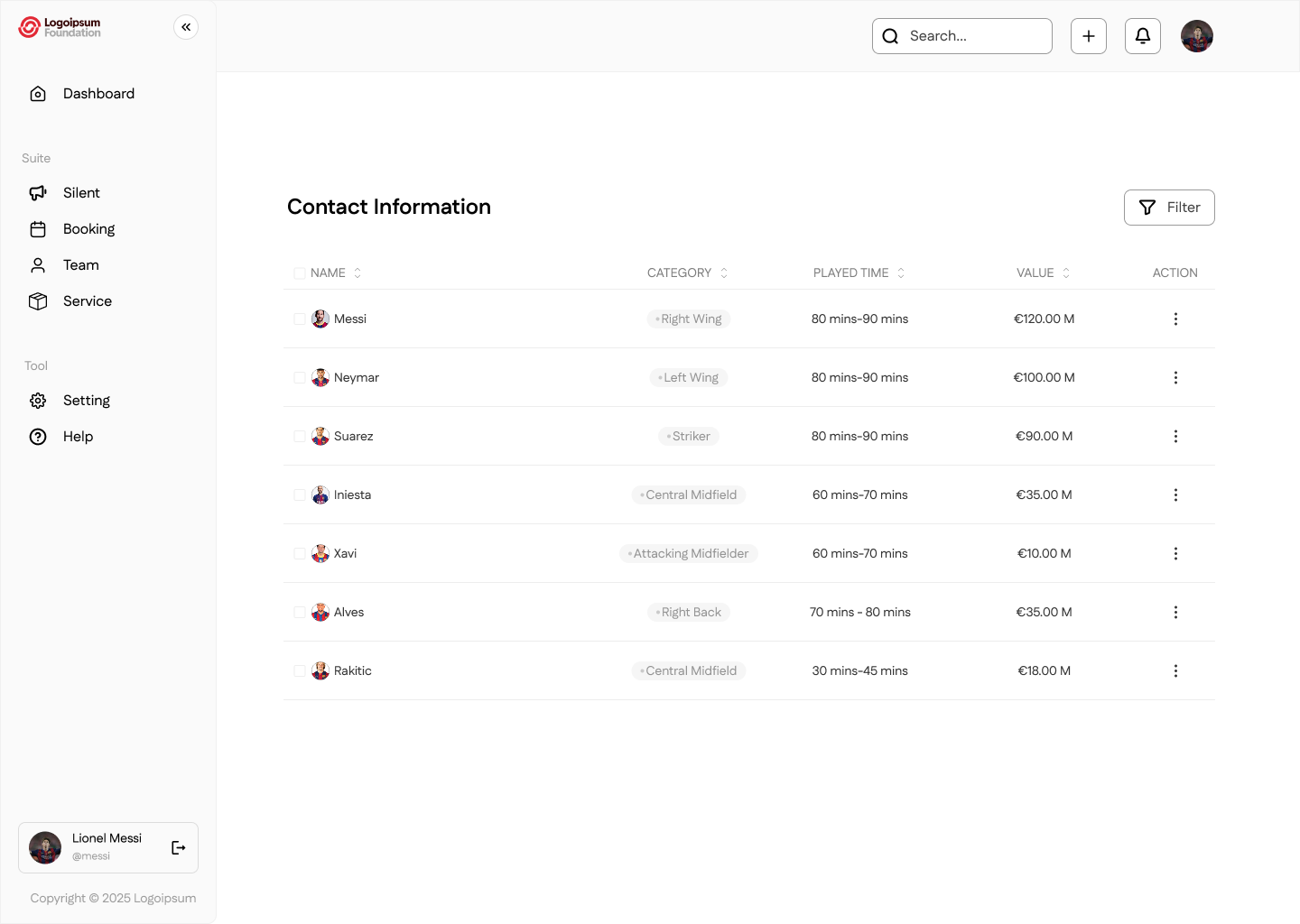Image resolution: width=1300 pixels, height=924 pixels.
Task: Click the Filter button
Action: 1169,208
